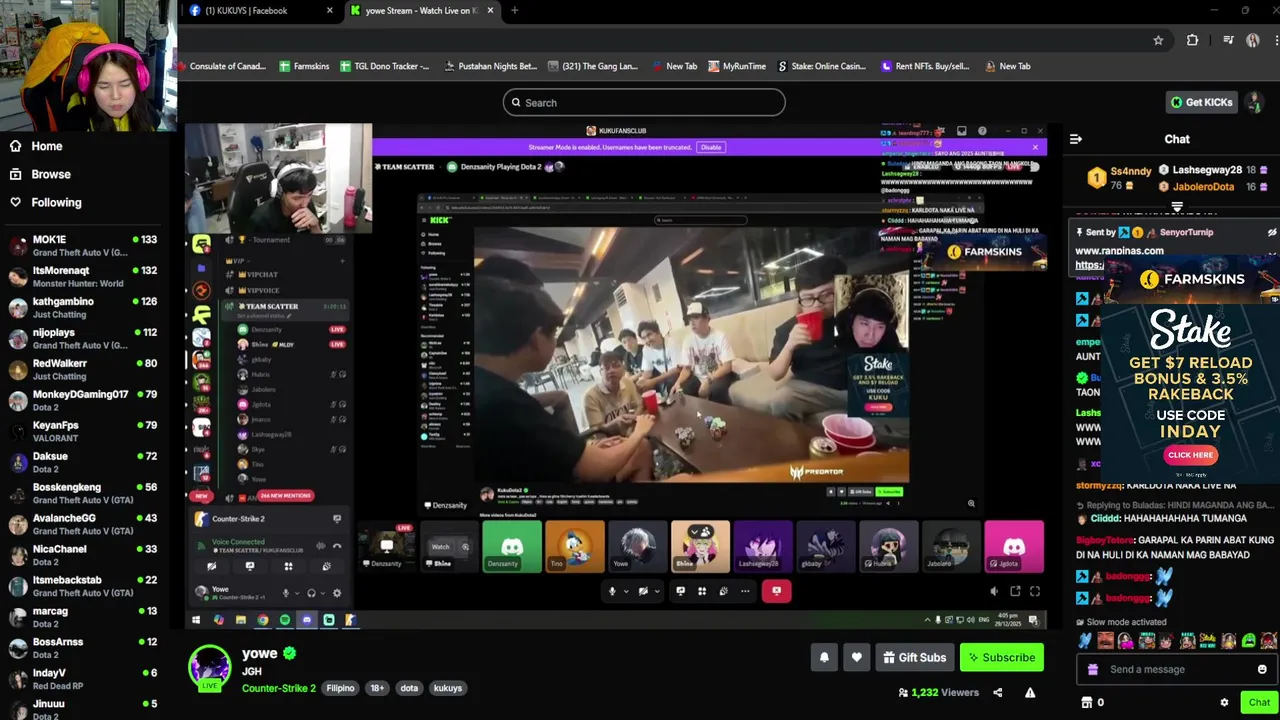Expand the gift leaderboard arrow
The image size is (1280, 720).
click(1177, 207)
